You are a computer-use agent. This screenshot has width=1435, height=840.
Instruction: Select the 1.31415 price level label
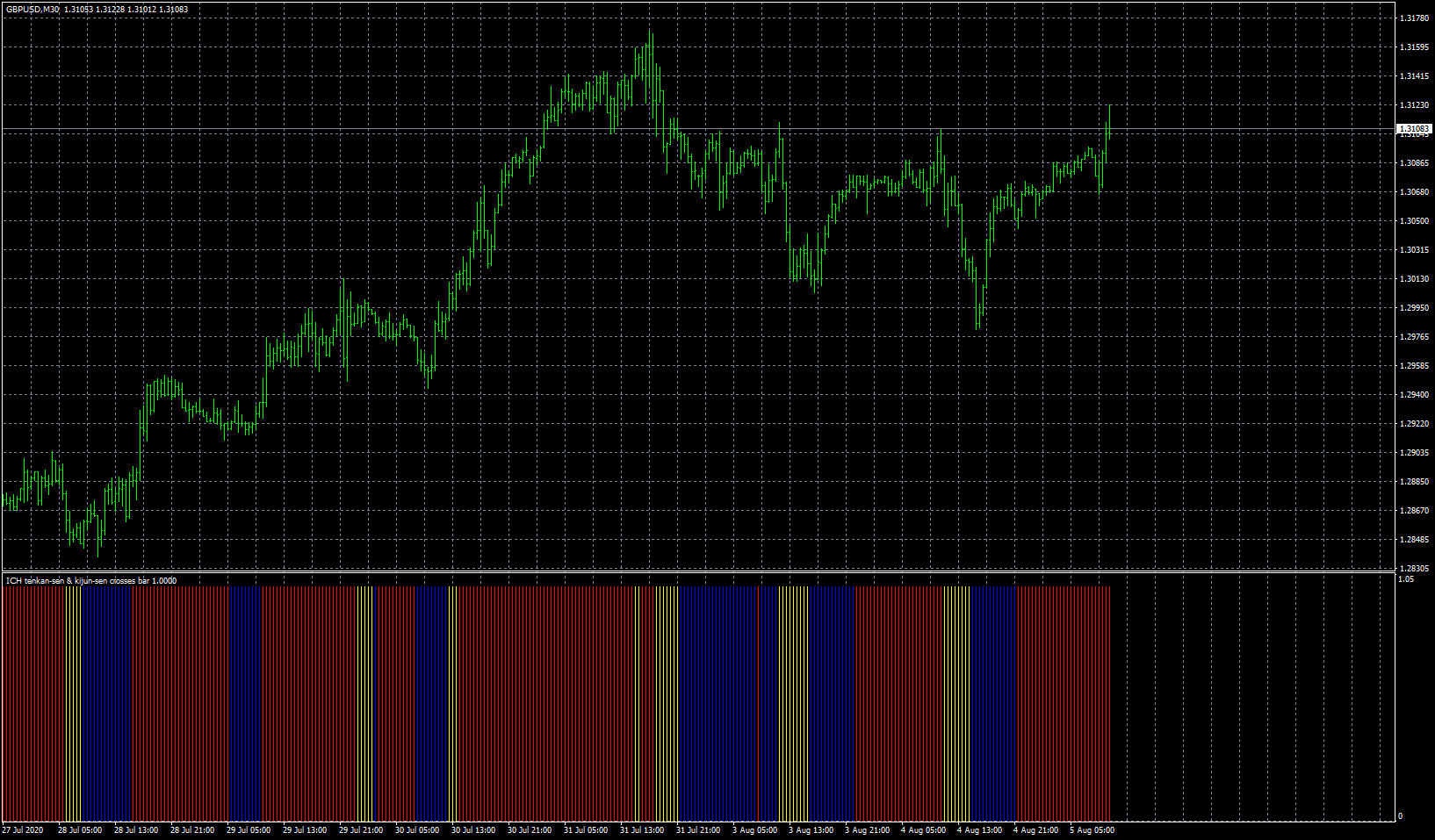(x=1412, y=76)
